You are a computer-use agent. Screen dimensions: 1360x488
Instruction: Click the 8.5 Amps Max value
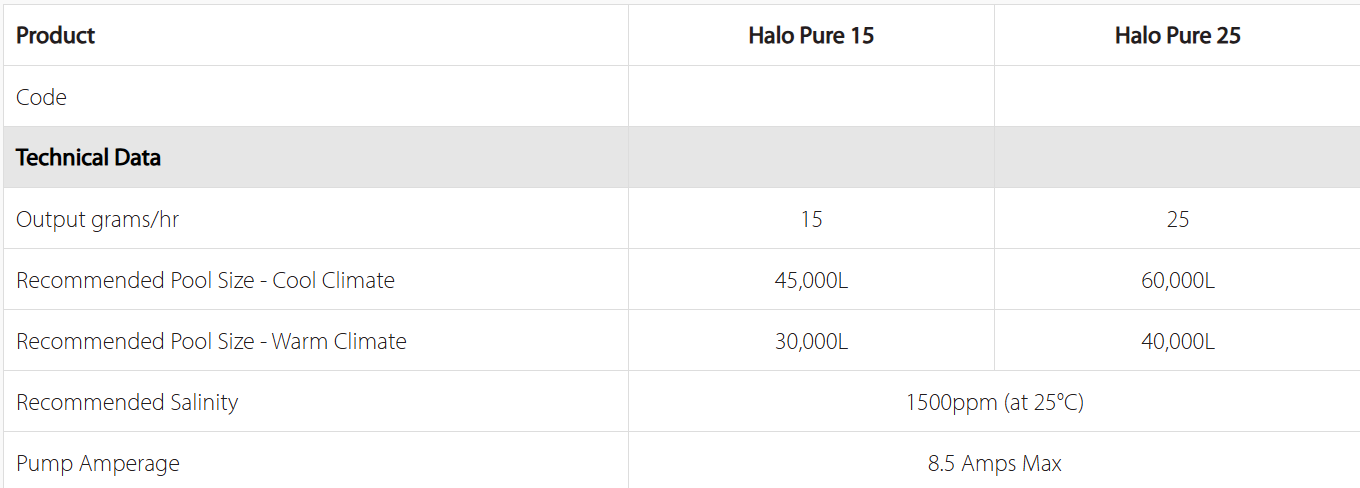994,463
